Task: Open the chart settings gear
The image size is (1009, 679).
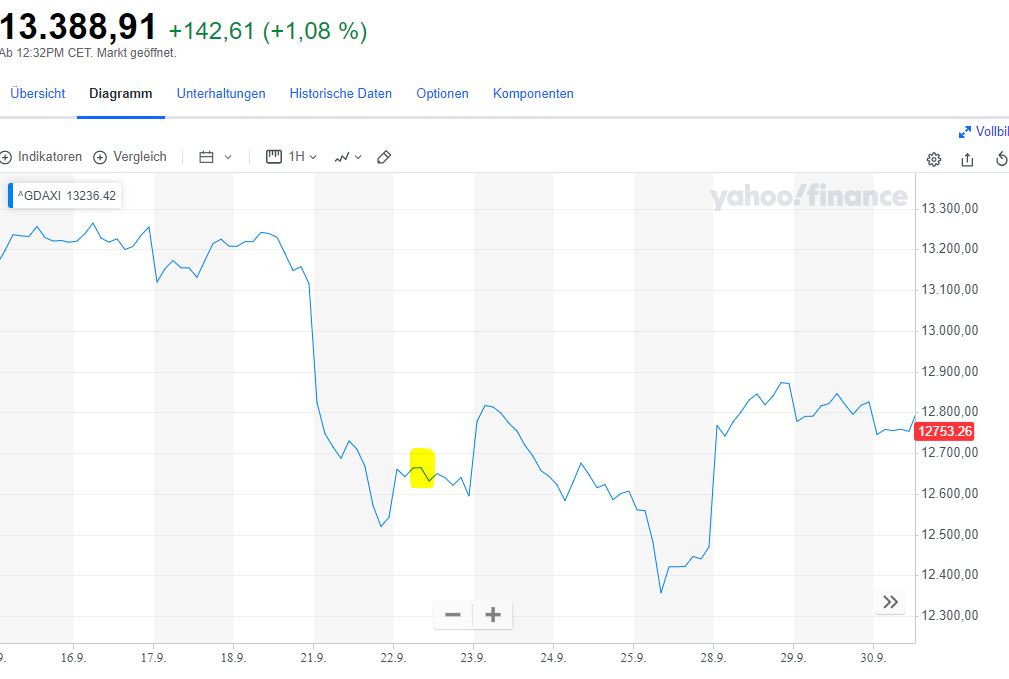Action: click(933, 159)
